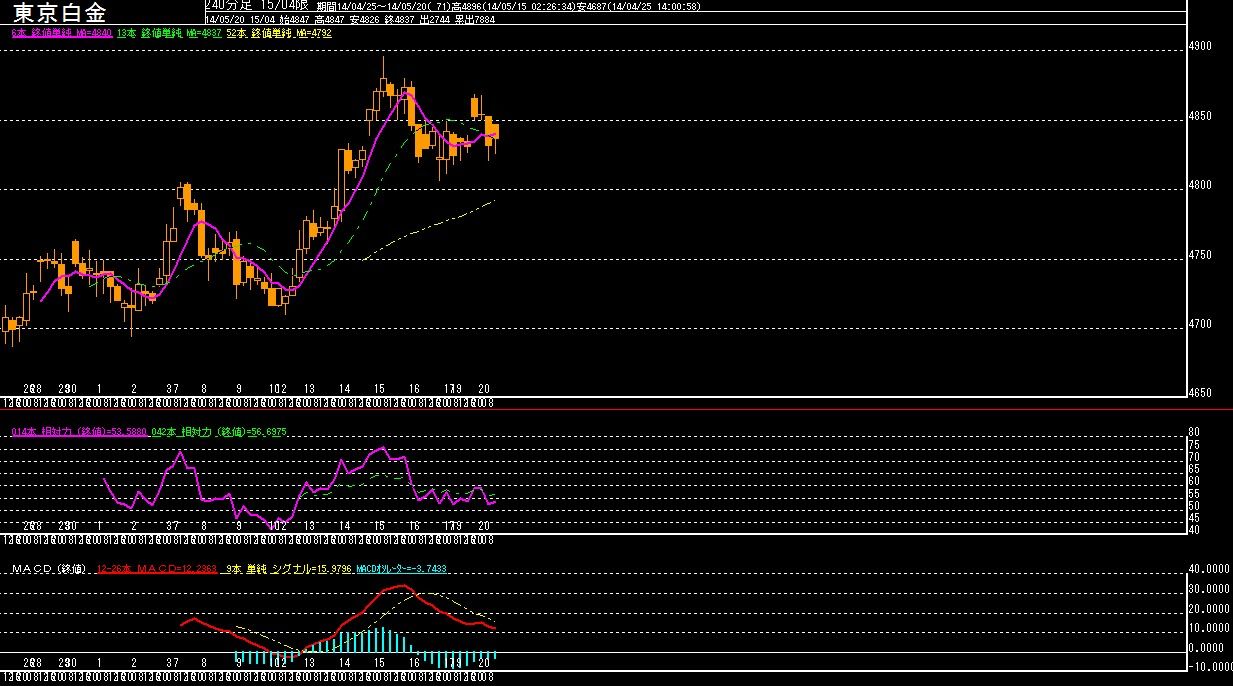
Task: Click the period text 期間14/04/25～14/05/20
Action: tap(370, 6)
